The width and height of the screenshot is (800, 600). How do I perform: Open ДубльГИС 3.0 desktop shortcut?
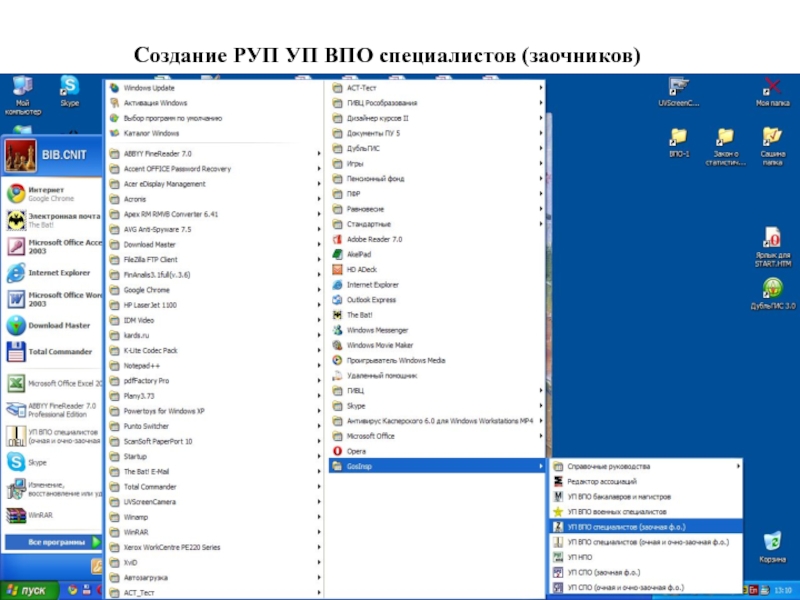tap(772, 293)
